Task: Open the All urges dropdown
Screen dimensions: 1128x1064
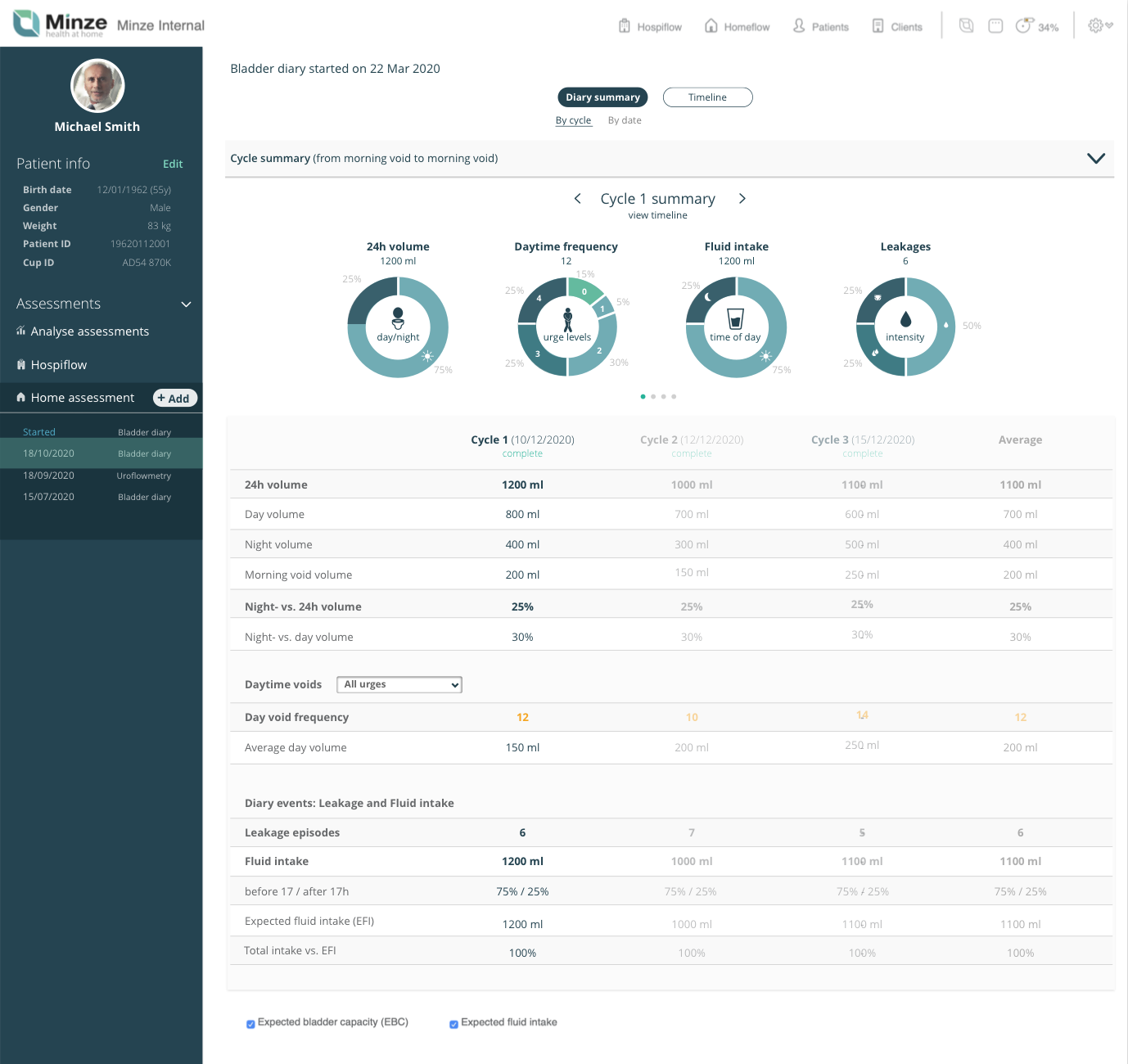Action: pos(399,684)
